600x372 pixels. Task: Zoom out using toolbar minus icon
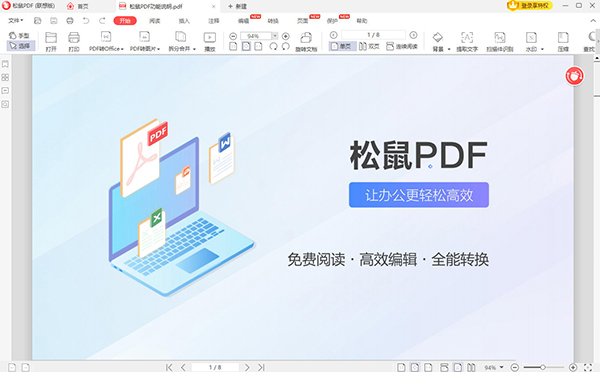click(233, 36)
